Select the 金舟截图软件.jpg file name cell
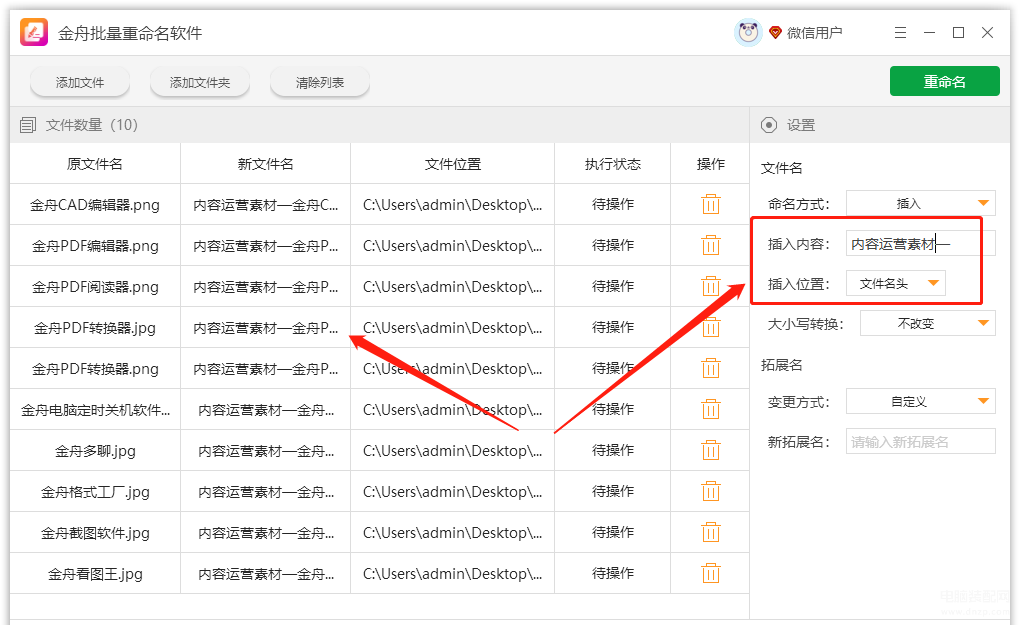The image size is (1020, 625). [x=95, y=533]
